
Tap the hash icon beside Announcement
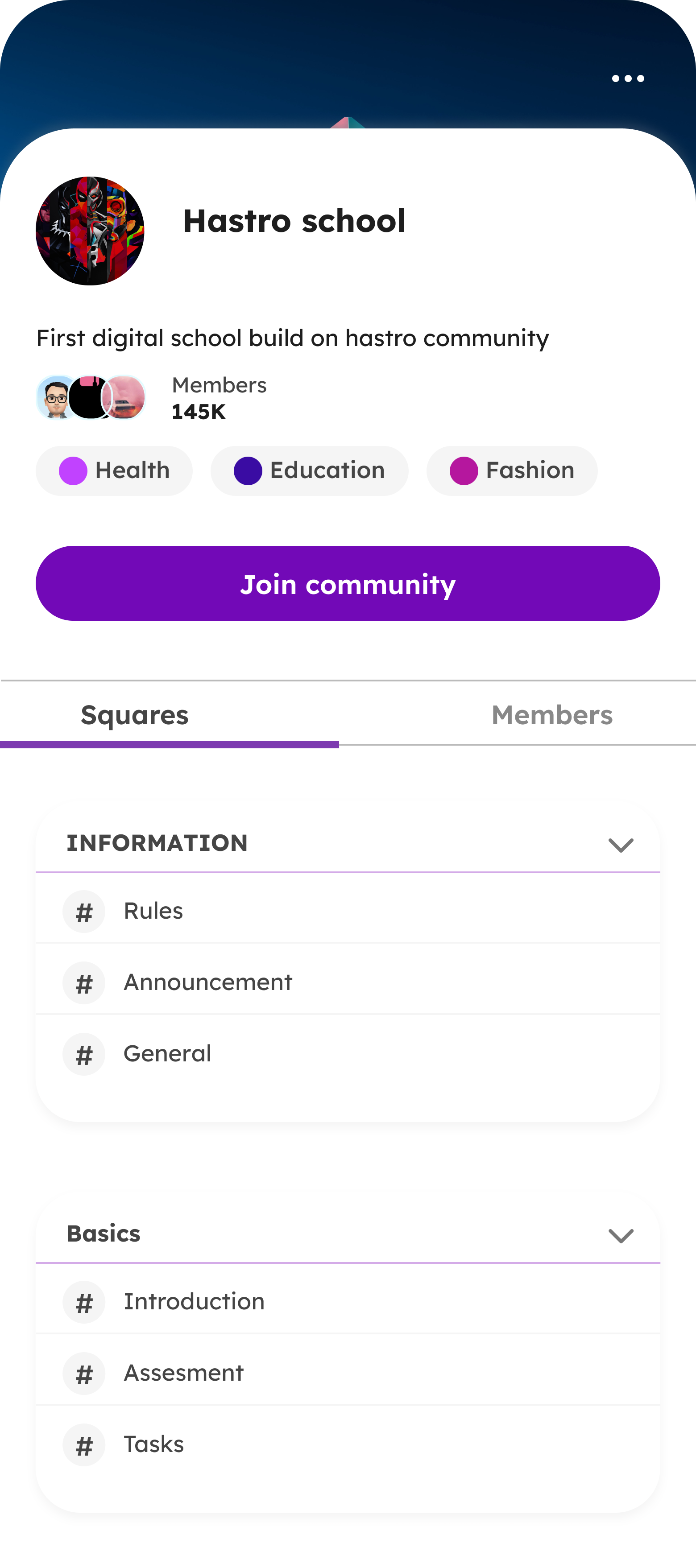coord(84,982)
